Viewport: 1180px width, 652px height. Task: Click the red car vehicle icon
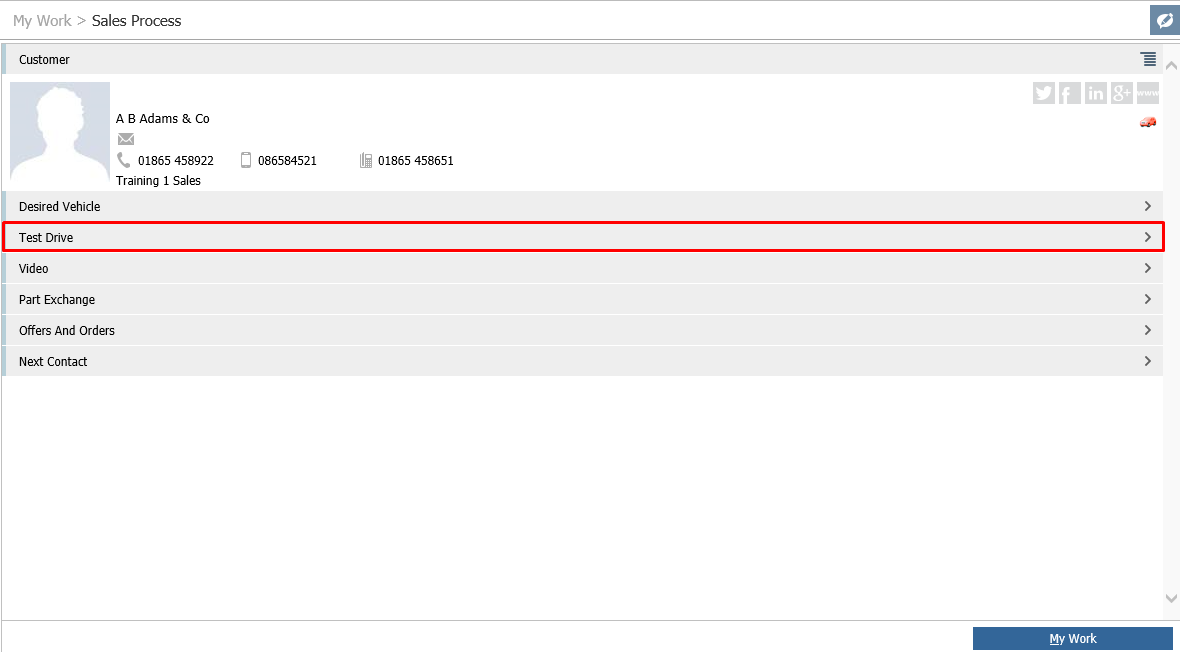coord(1148,122)
